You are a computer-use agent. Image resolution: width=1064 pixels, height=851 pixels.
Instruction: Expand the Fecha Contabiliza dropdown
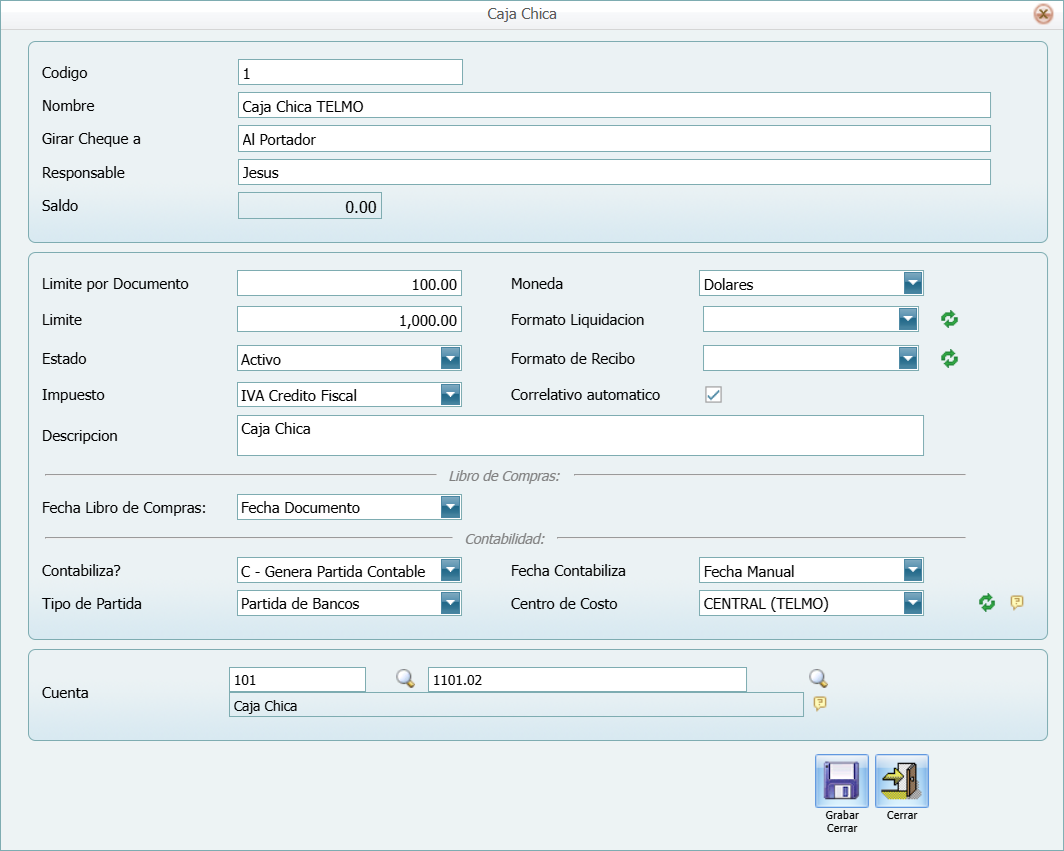(911, 570)
